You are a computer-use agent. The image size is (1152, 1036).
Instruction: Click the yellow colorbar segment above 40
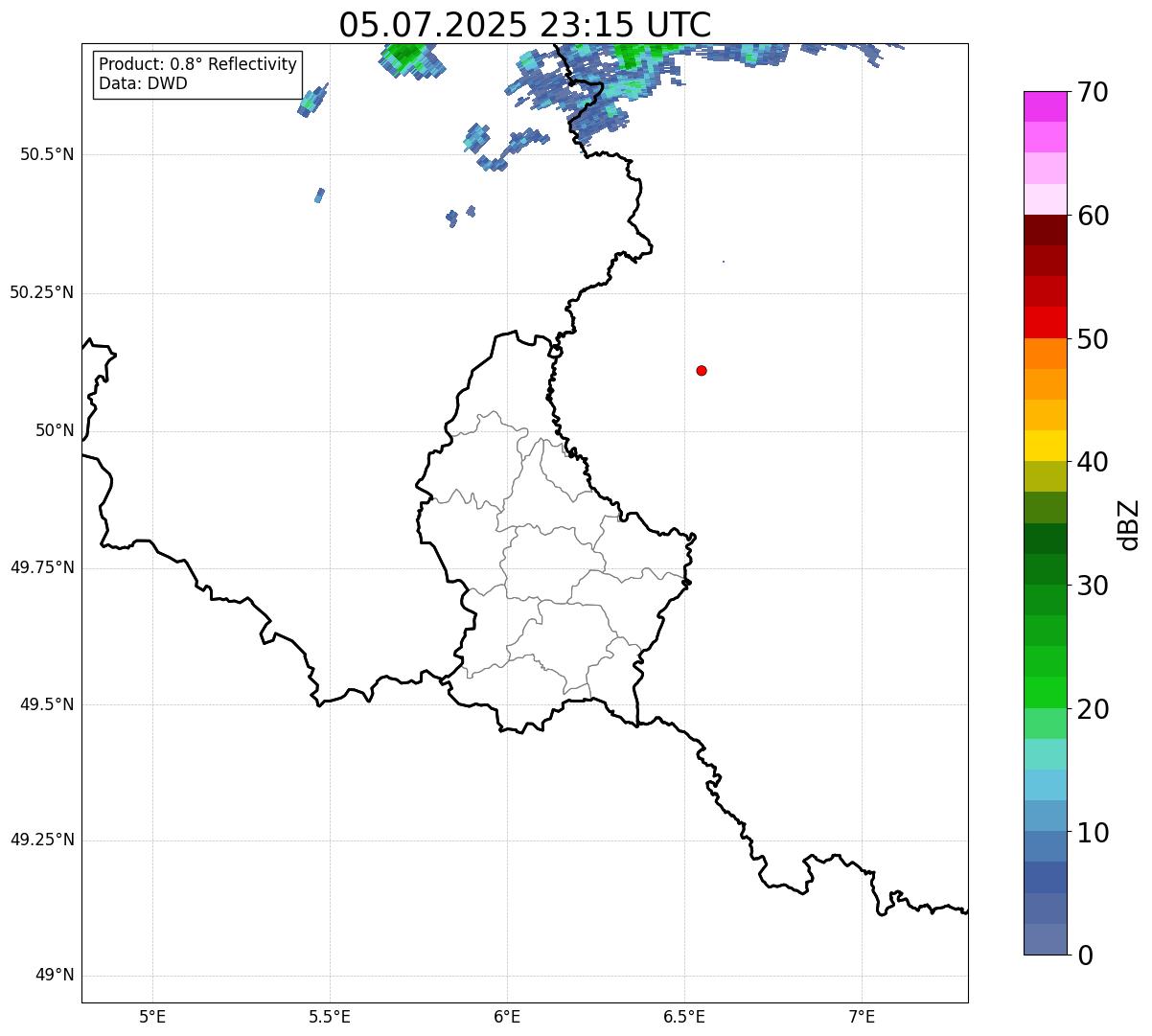point(1045,446)
